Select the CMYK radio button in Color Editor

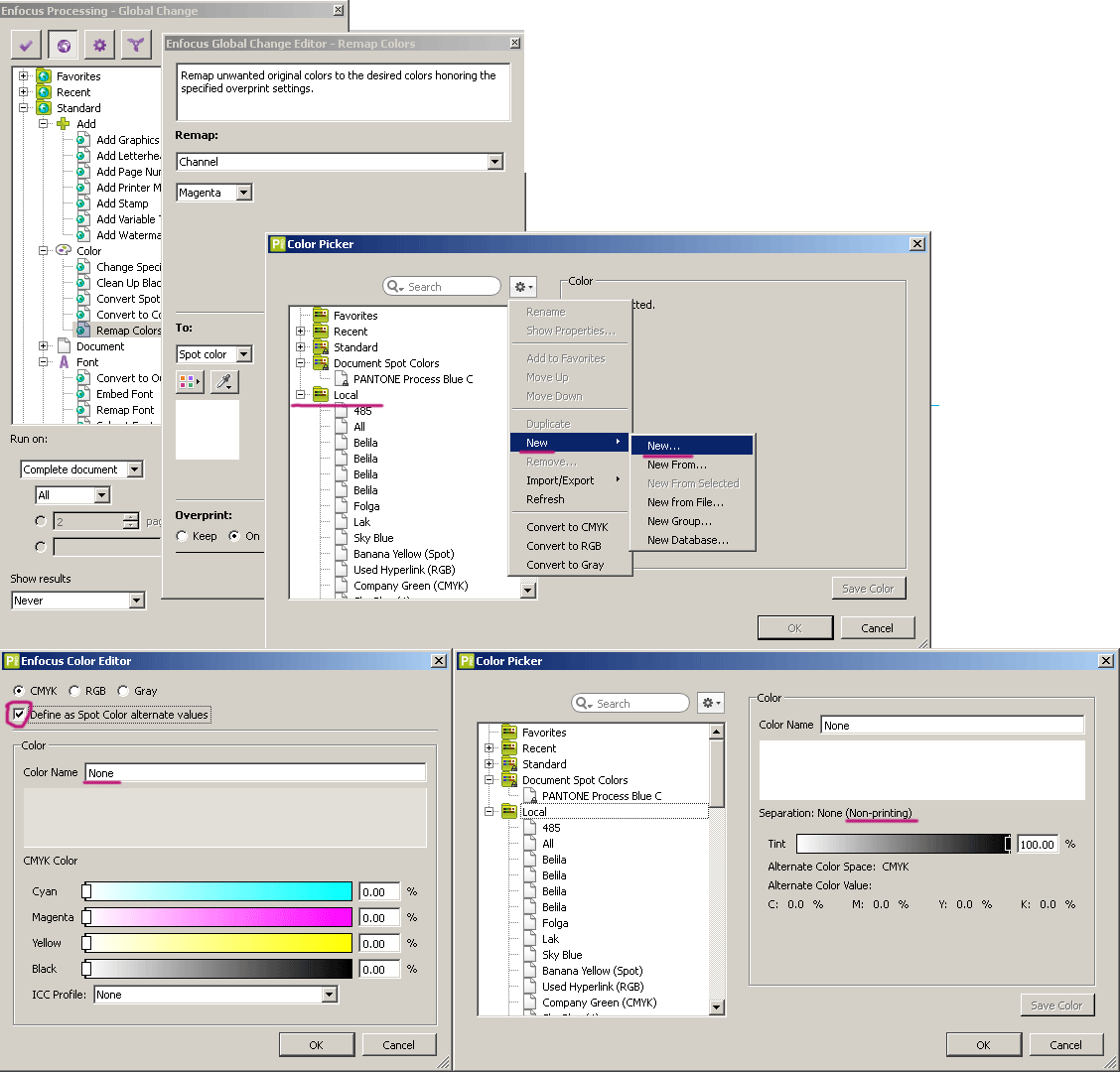click(x=19, y=691)
